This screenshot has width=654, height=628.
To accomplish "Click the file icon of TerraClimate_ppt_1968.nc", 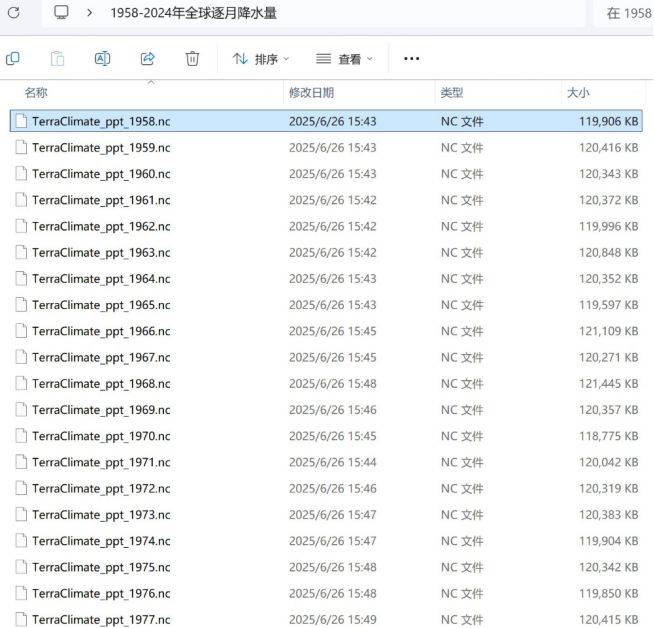I will [x=21, y=384].
